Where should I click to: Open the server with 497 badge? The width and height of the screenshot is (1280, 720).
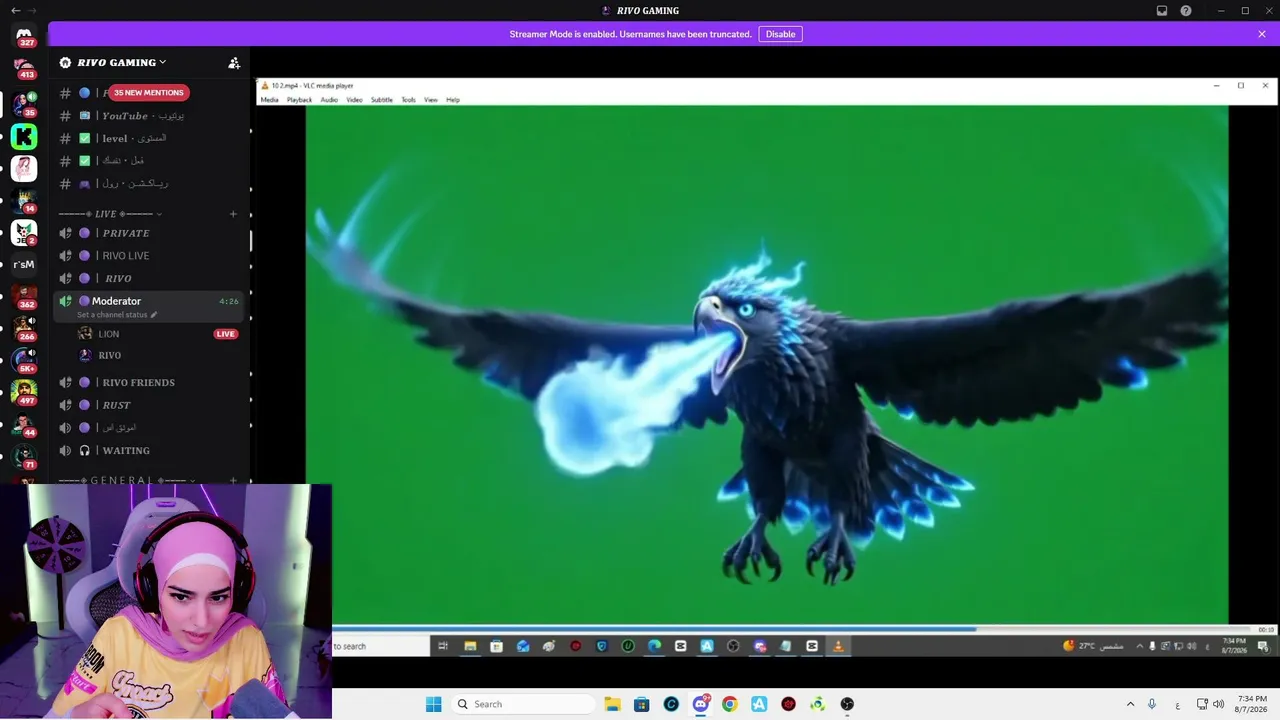click(24, 393)
